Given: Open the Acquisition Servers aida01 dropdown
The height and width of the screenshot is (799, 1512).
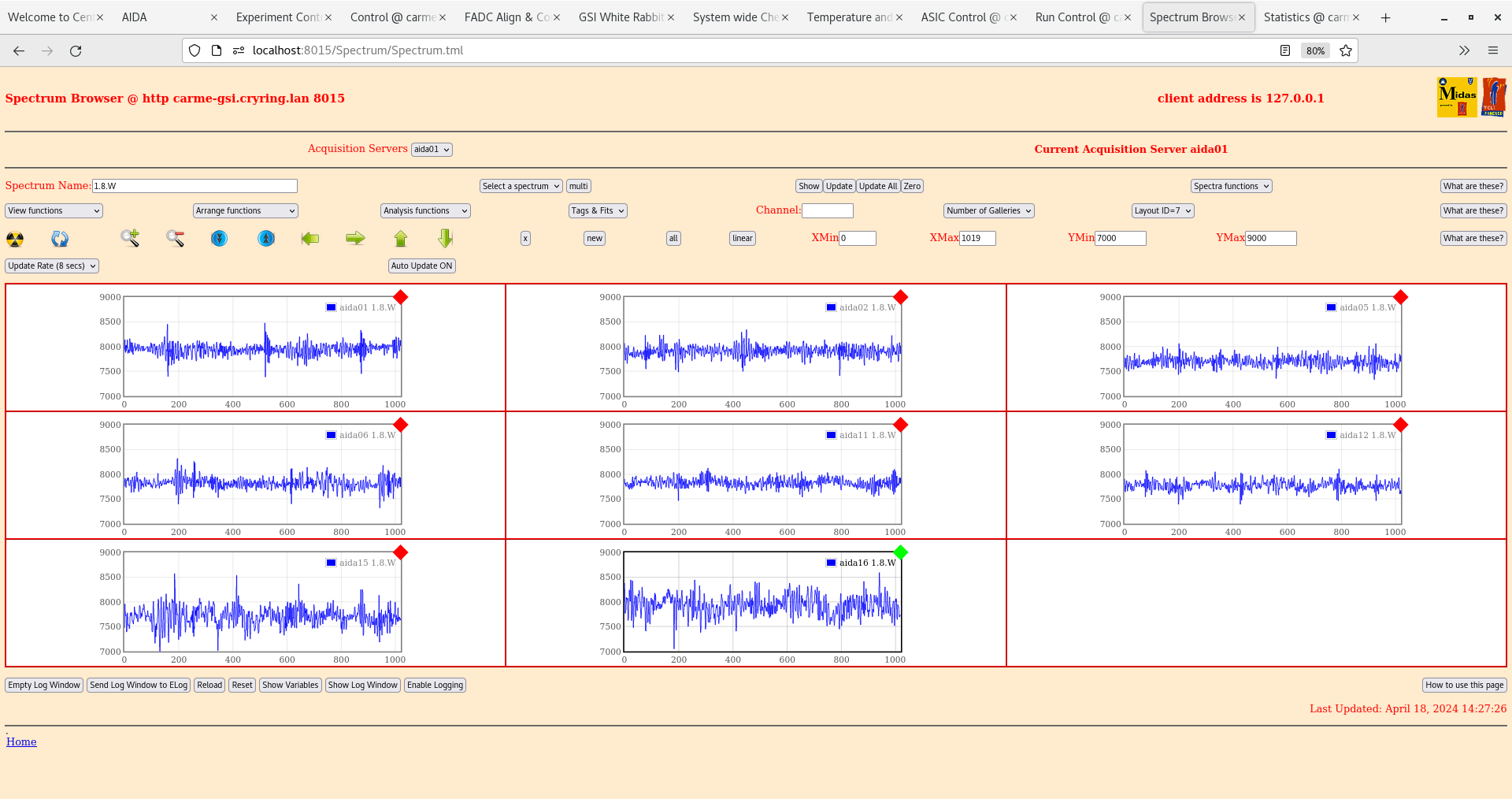Looking at the screenshot, I should tap(432, 150).
